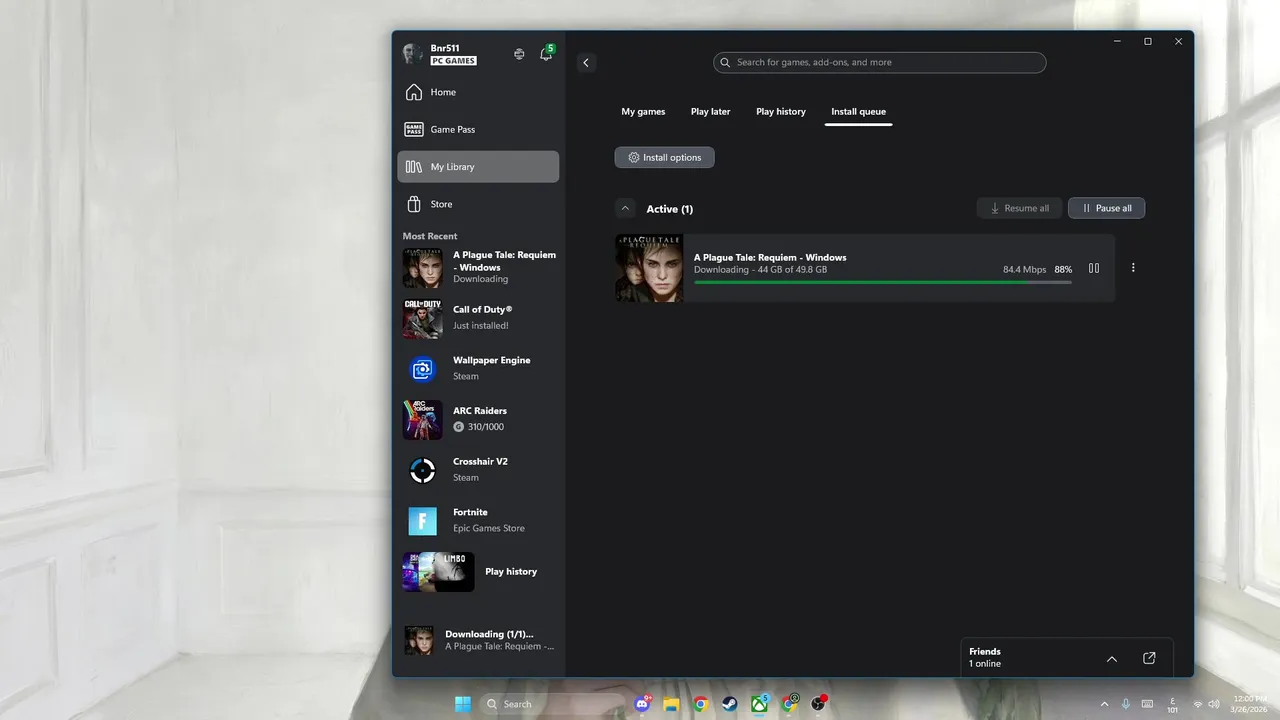
Task: Click 'Just installed!' under Call of Duty
Action: click(x=481, y=326)
